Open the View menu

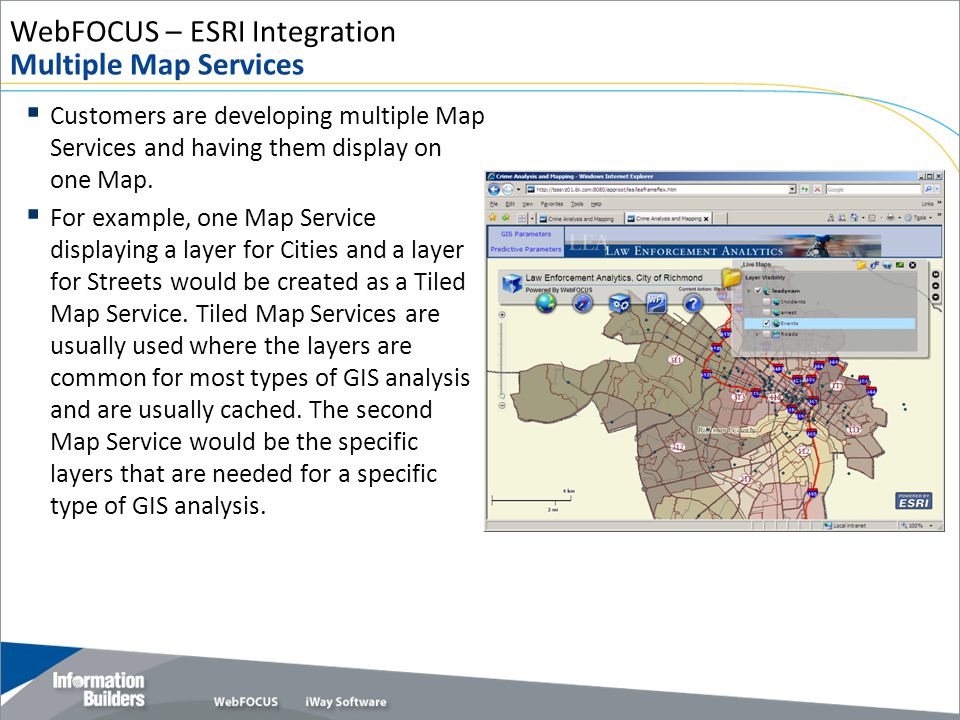coord(528,204)
